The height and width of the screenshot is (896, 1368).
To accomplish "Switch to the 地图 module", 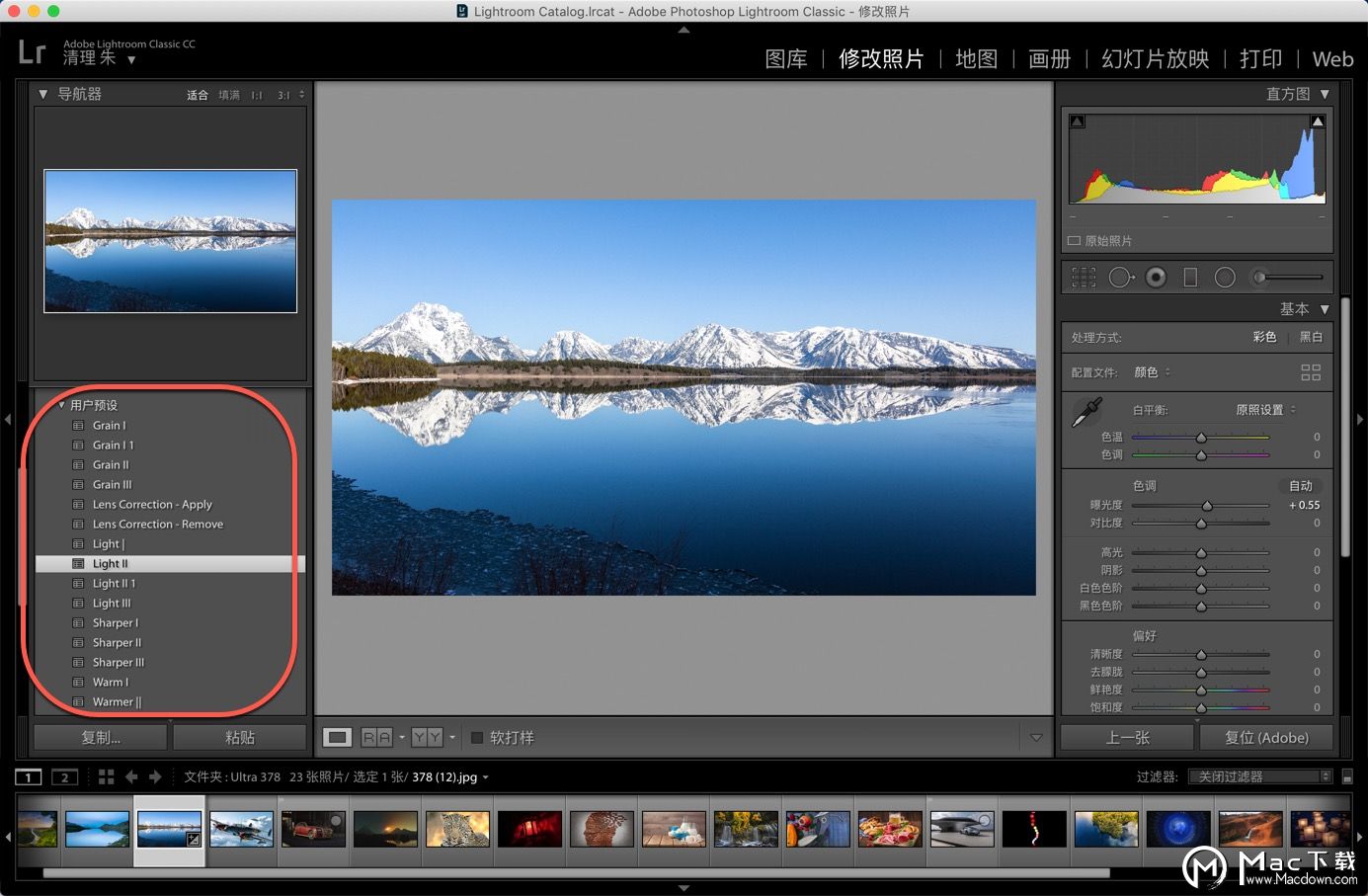I will [976, 59].
